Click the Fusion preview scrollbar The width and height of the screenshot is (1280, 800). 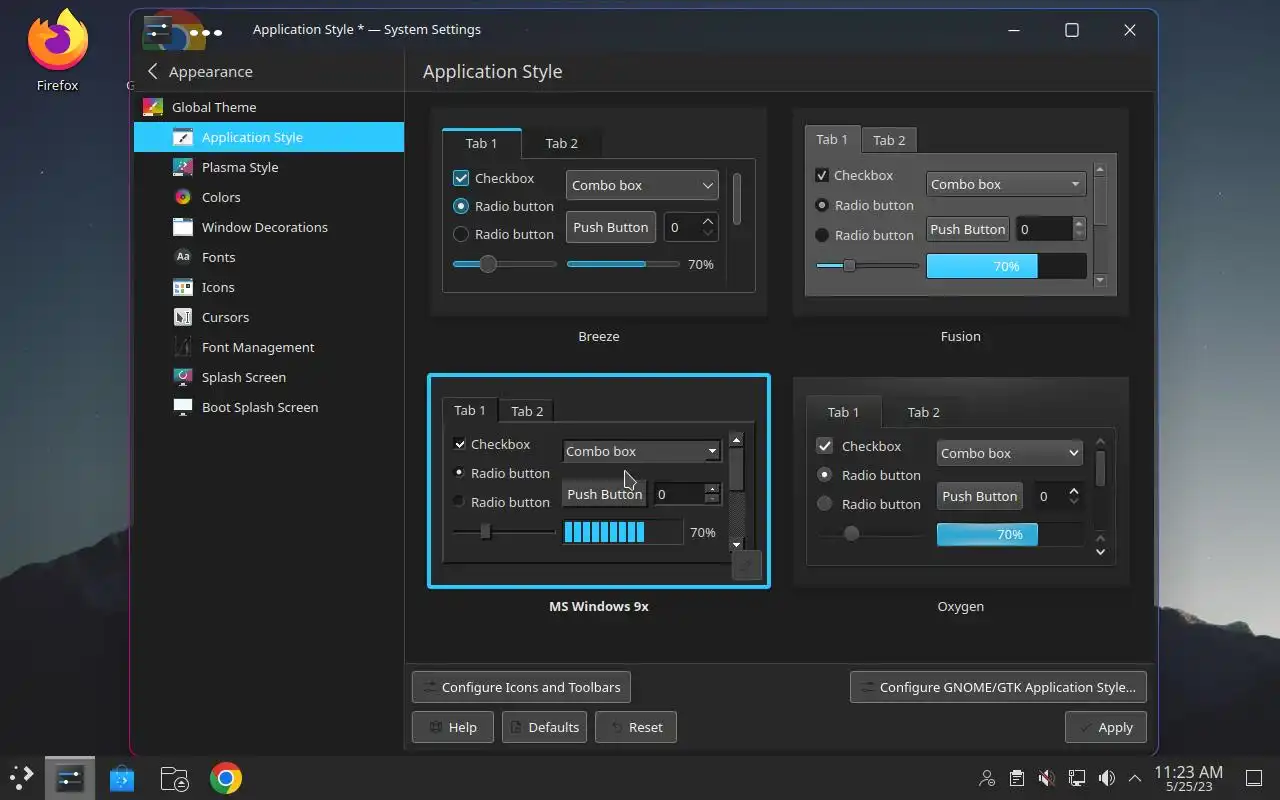(x=1100, y=225)
